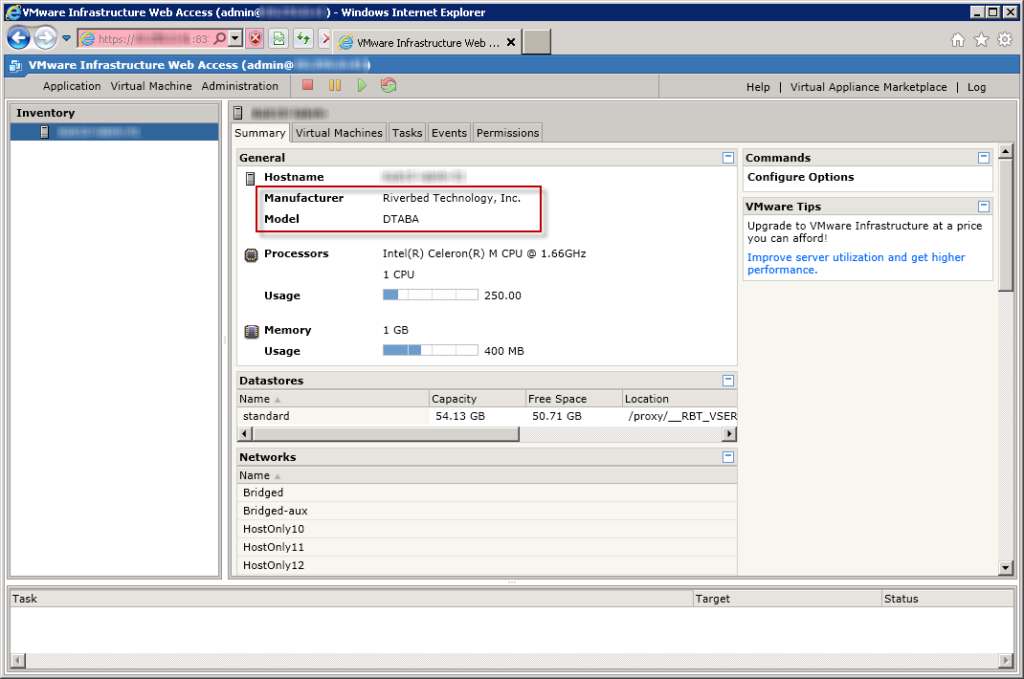Click the summary pane scroll up arrow
The width and height of the screenshot is (1024, 679).
(x=1006, y=151)
